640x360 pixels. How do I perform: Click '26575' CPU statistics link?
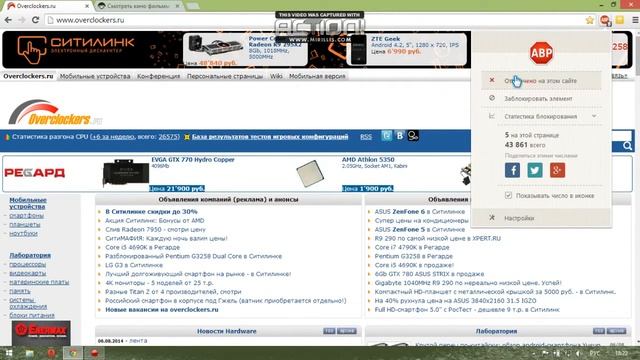tap(168, 137)
